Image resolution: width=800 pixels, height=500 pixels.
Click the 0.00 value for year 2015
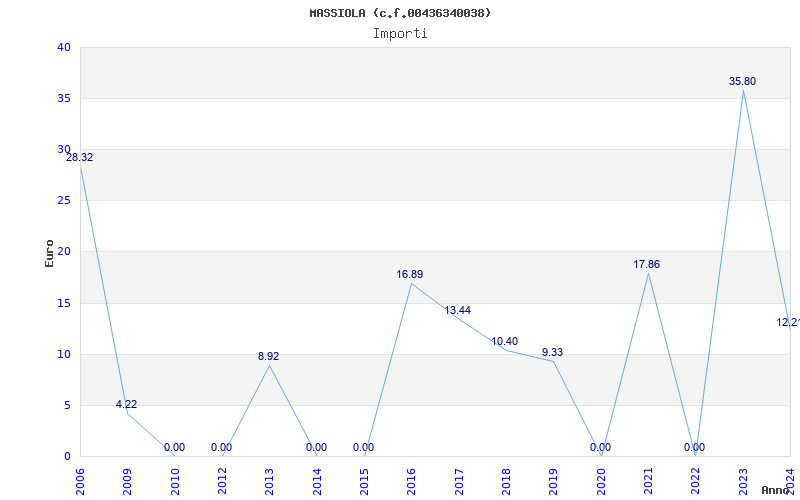363,447
